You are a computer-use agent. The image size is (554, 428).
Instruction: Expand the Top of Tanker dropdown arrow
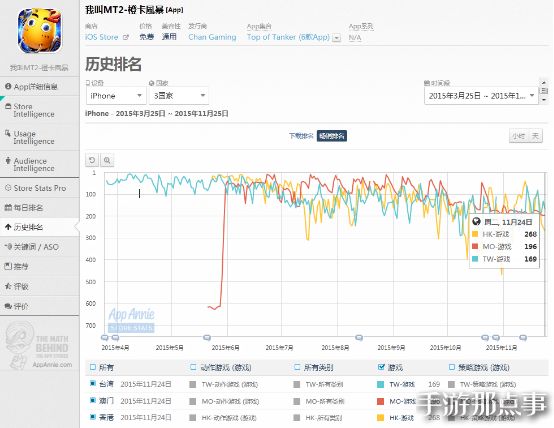point(337,37)
